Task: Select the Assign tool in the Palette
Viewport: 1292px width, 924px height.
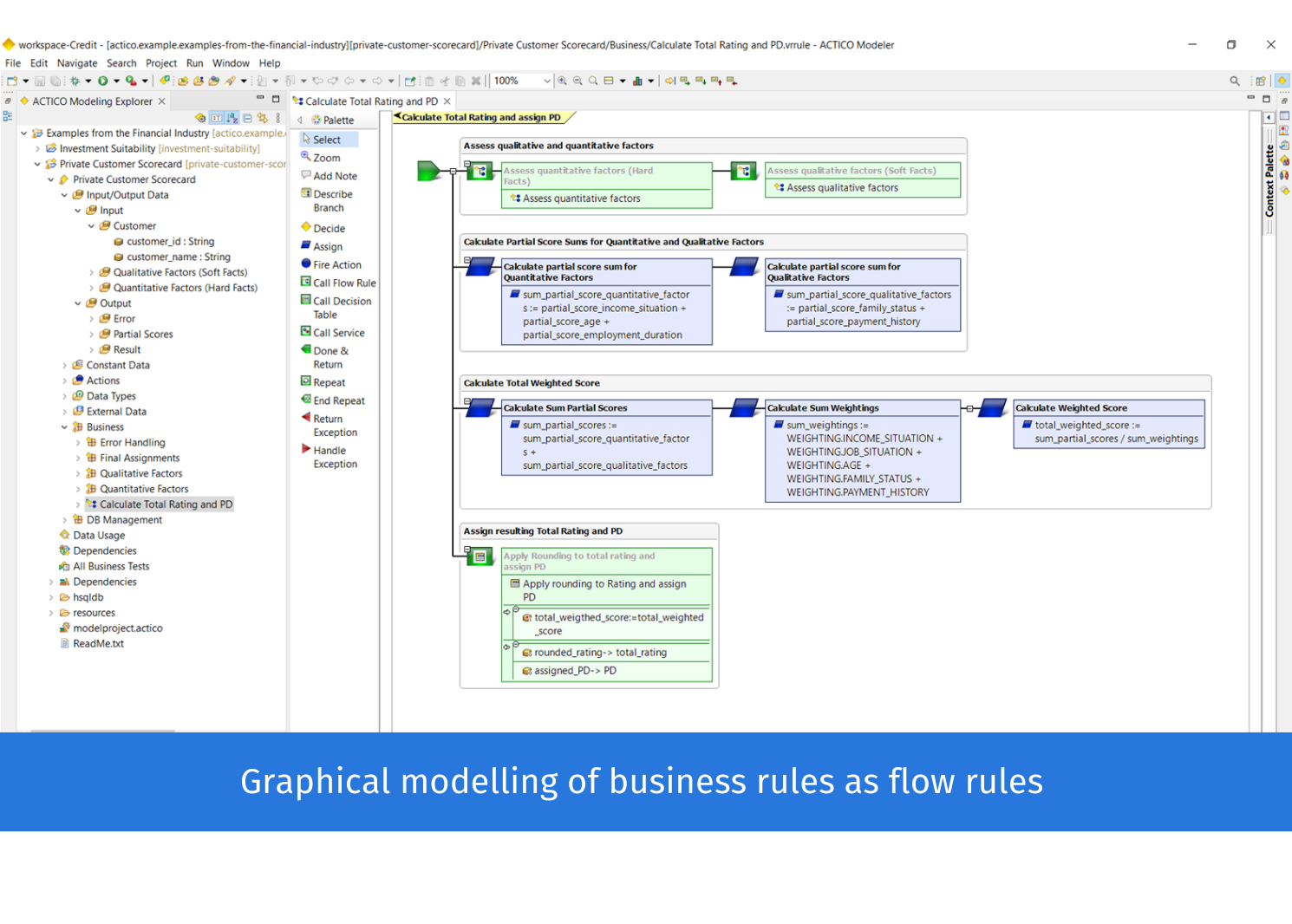Action: point(326,246)
